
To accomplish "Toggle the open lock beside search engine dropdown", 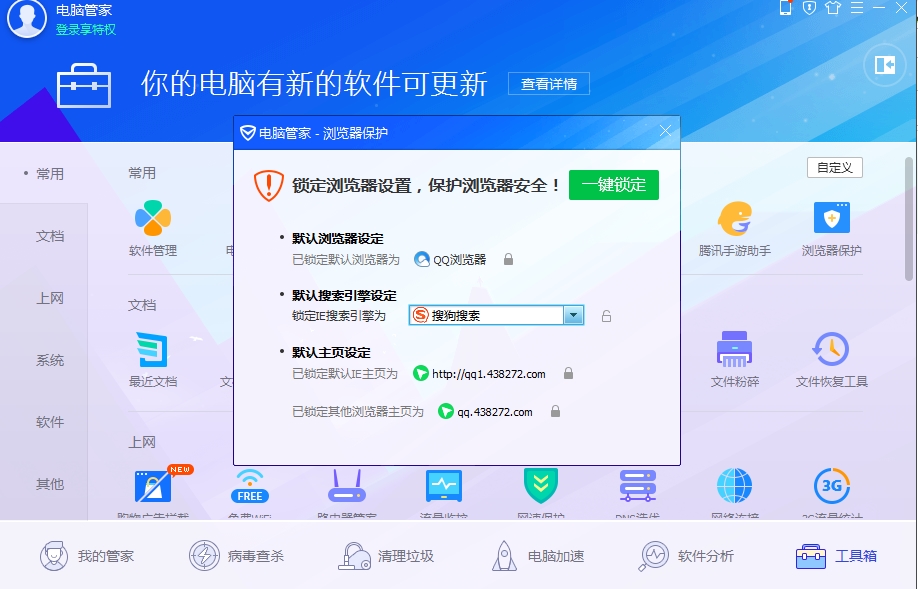I will 607,316.
